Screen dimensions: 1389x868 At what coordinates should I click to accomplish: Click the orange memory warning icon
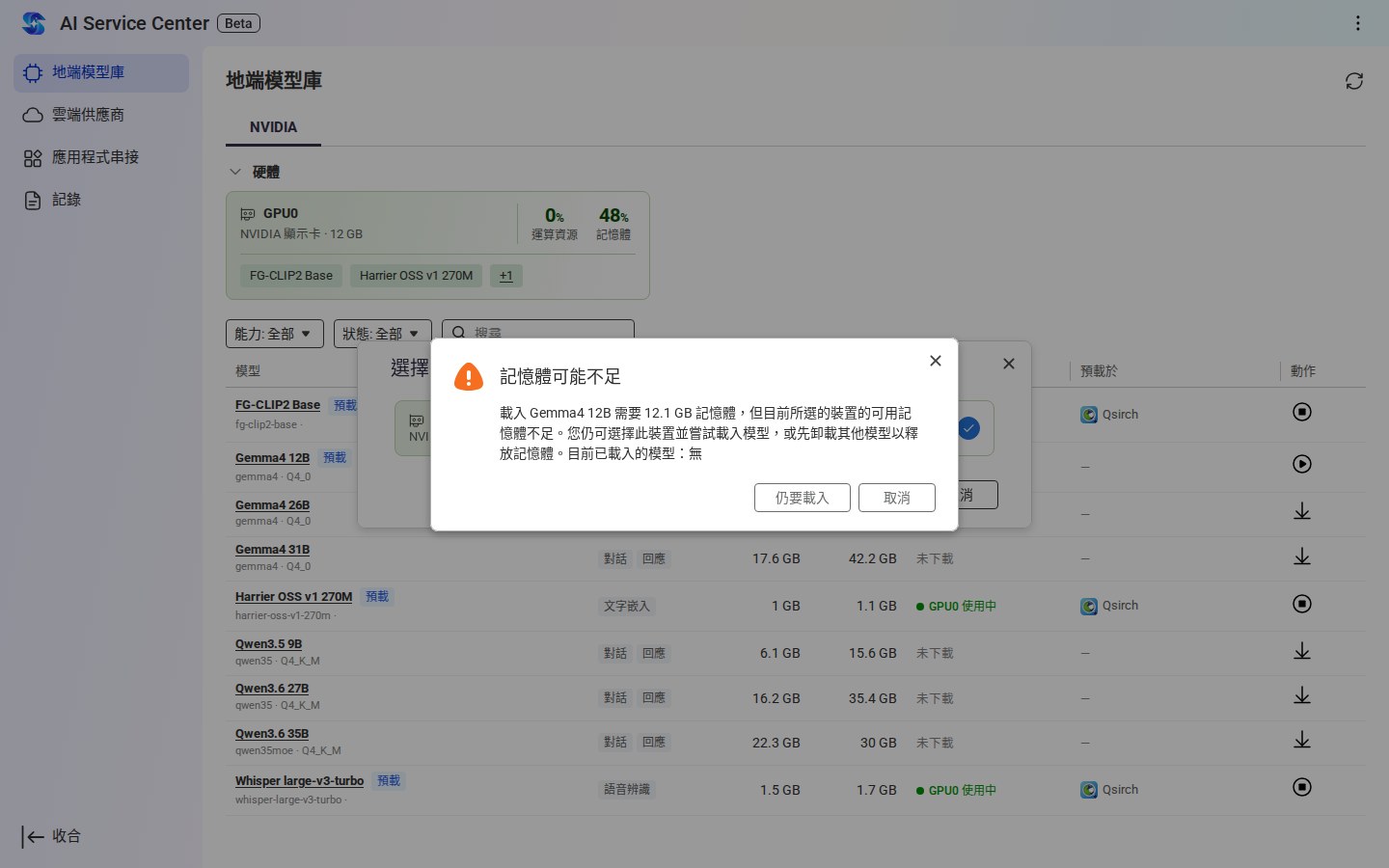[x=469, y=377]
